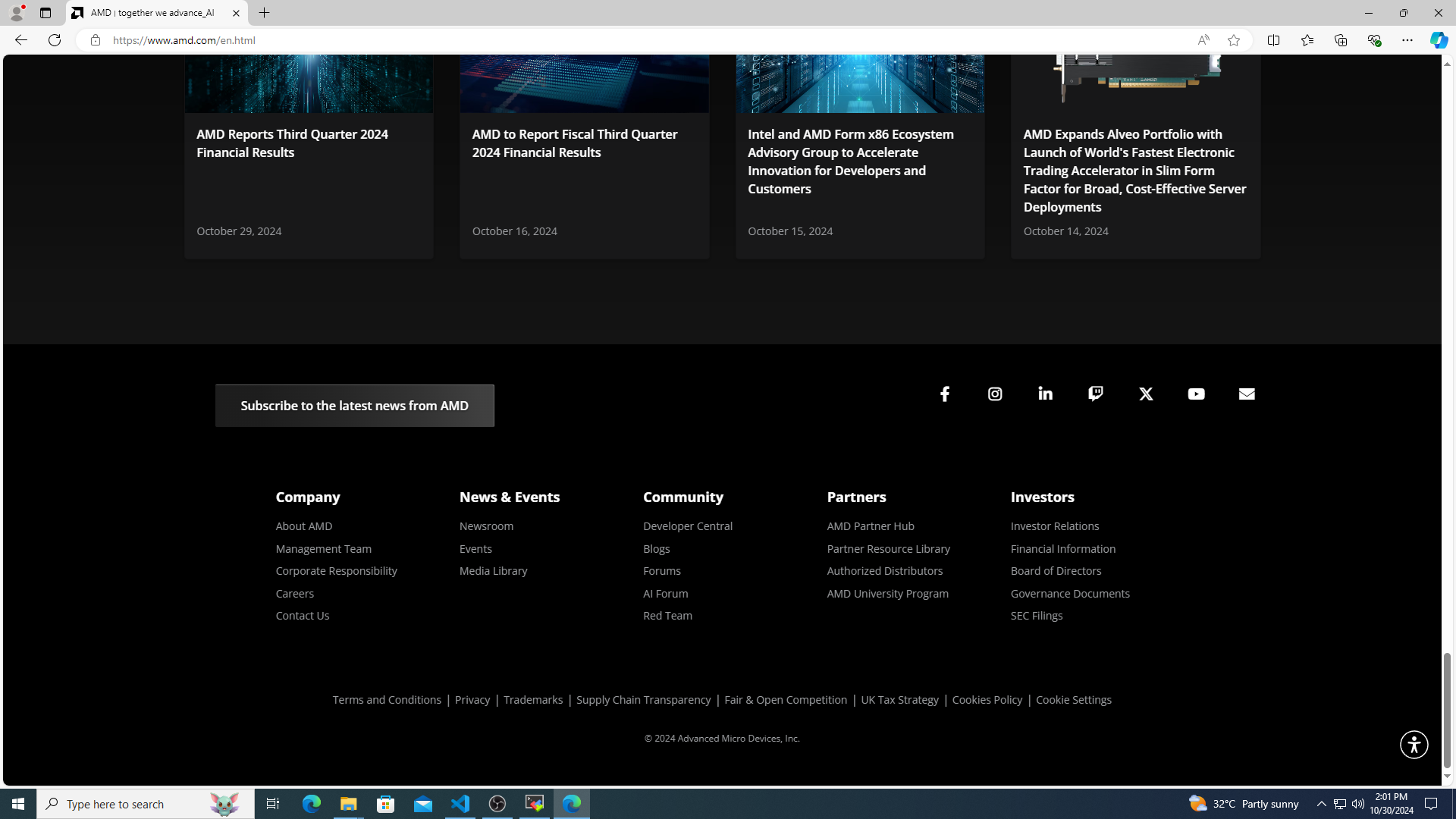The image size is (1456, 819).
Task: Open AMD University Program link
Action: (887, 594)
